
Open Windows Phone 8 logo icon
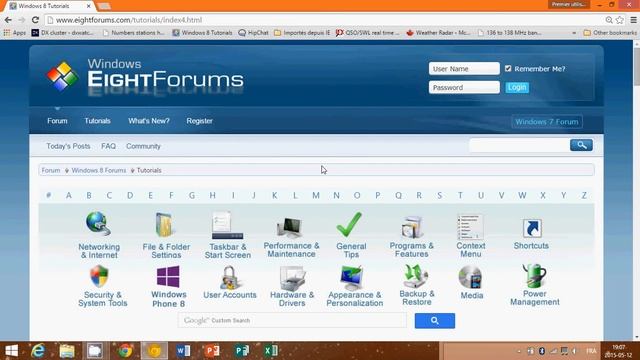click(168, 277)
